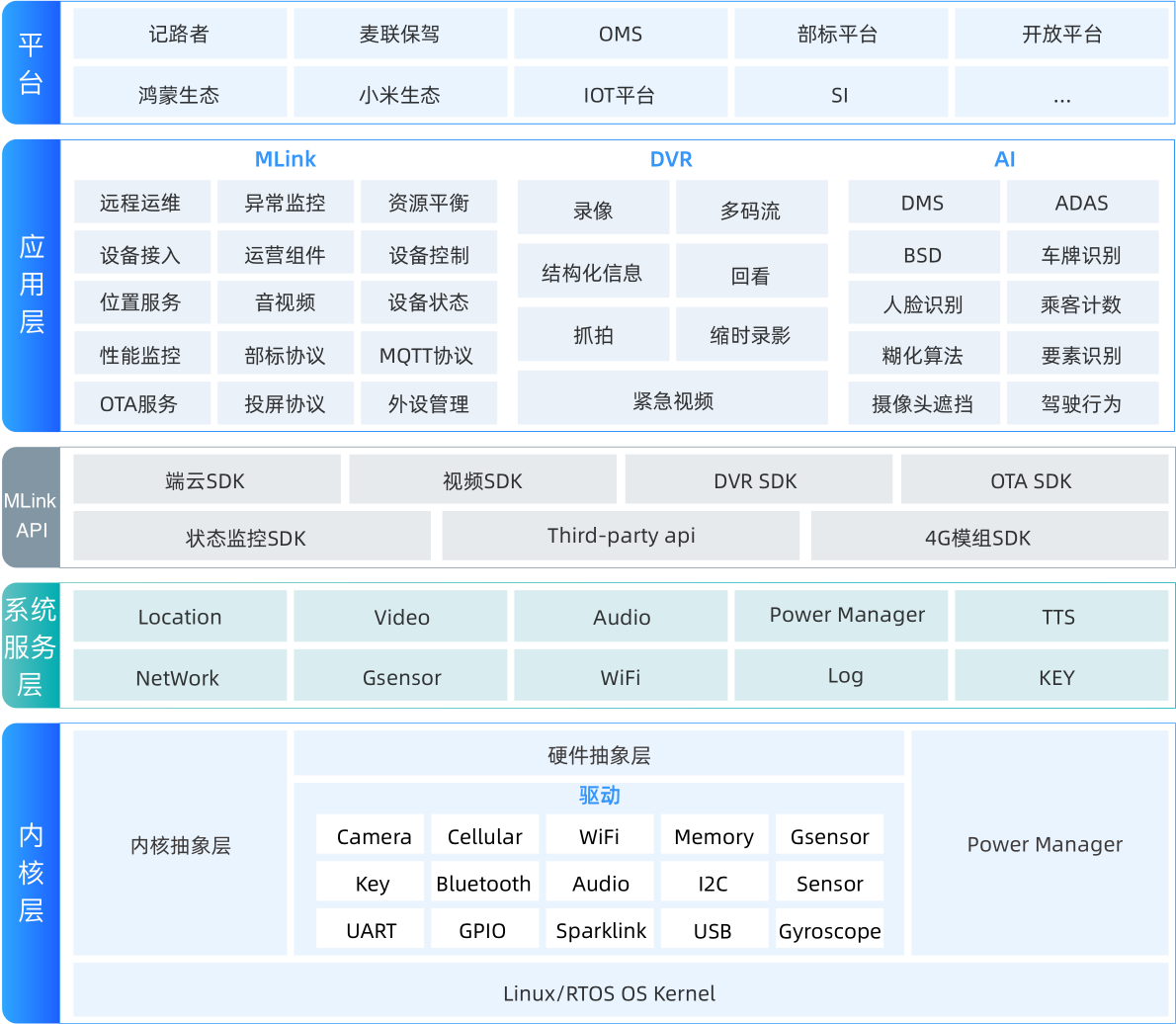
Task: Click the Bluetooth driver entry
Action: [x=484, y=883]
